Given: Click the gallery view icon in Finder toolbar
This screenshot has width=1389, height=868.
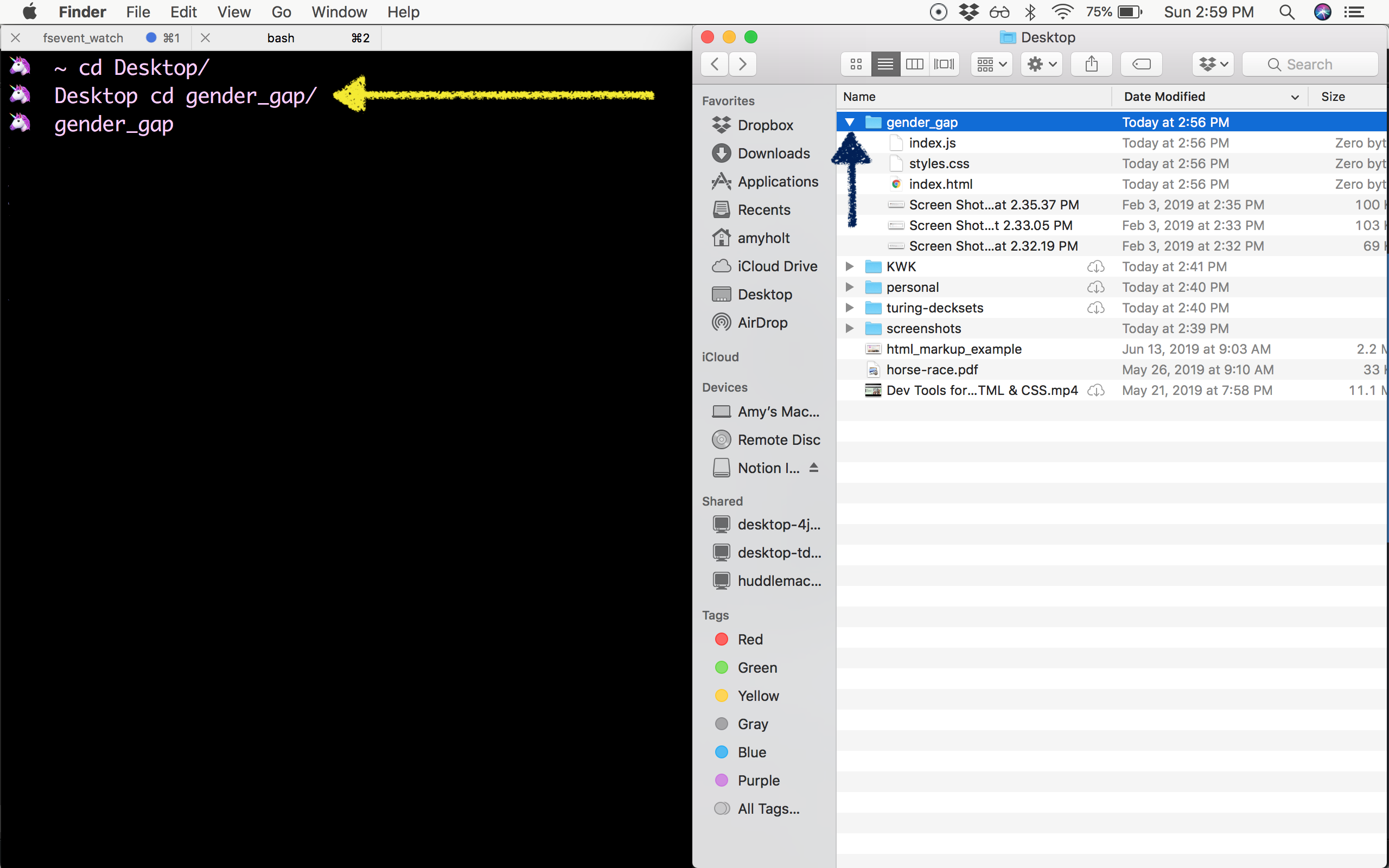Looking at the screenshot, I should tap(943, 64).
